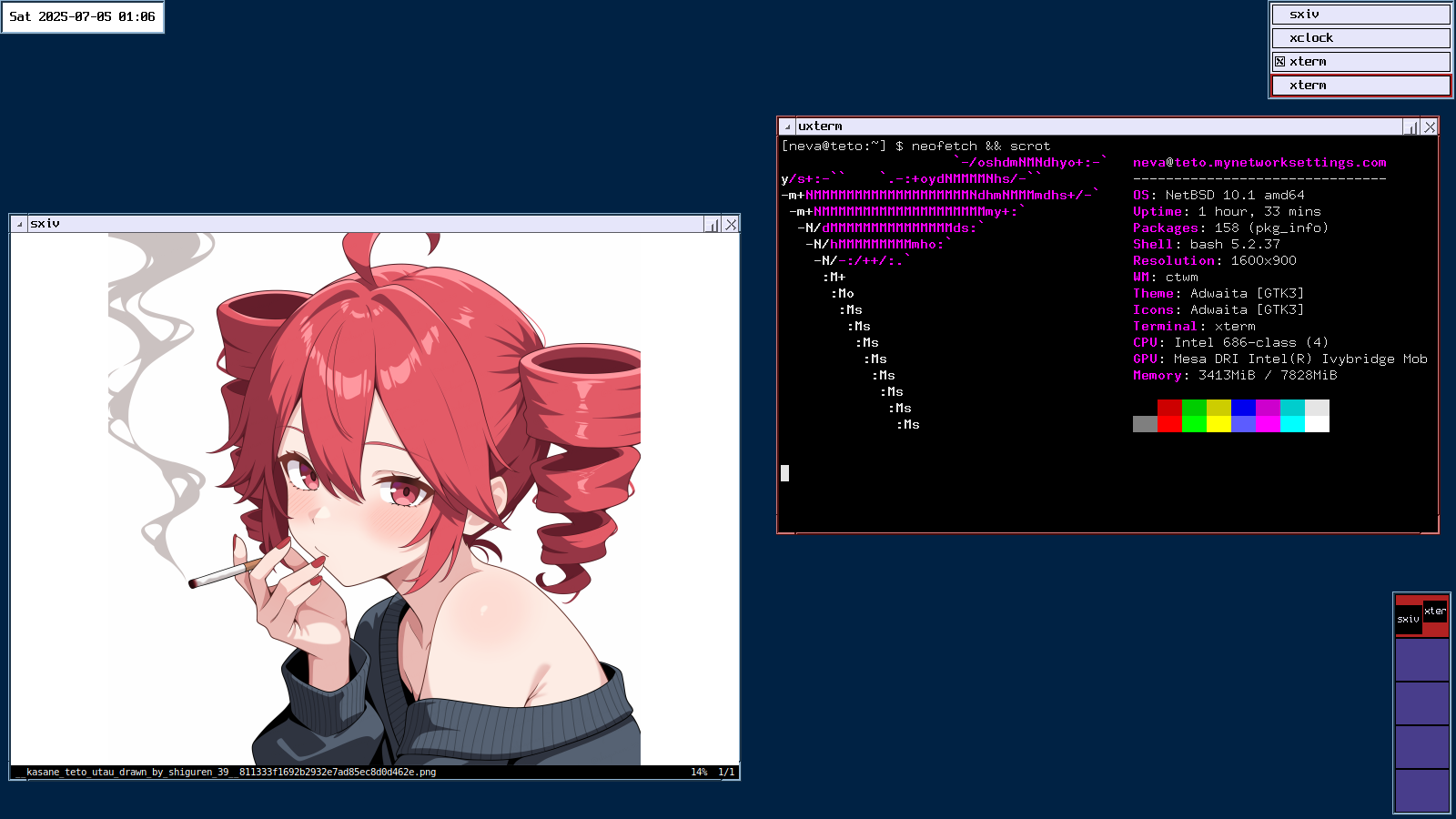Click the bright cyan swatch in neofetch palette

click(x=1292, y=424)
